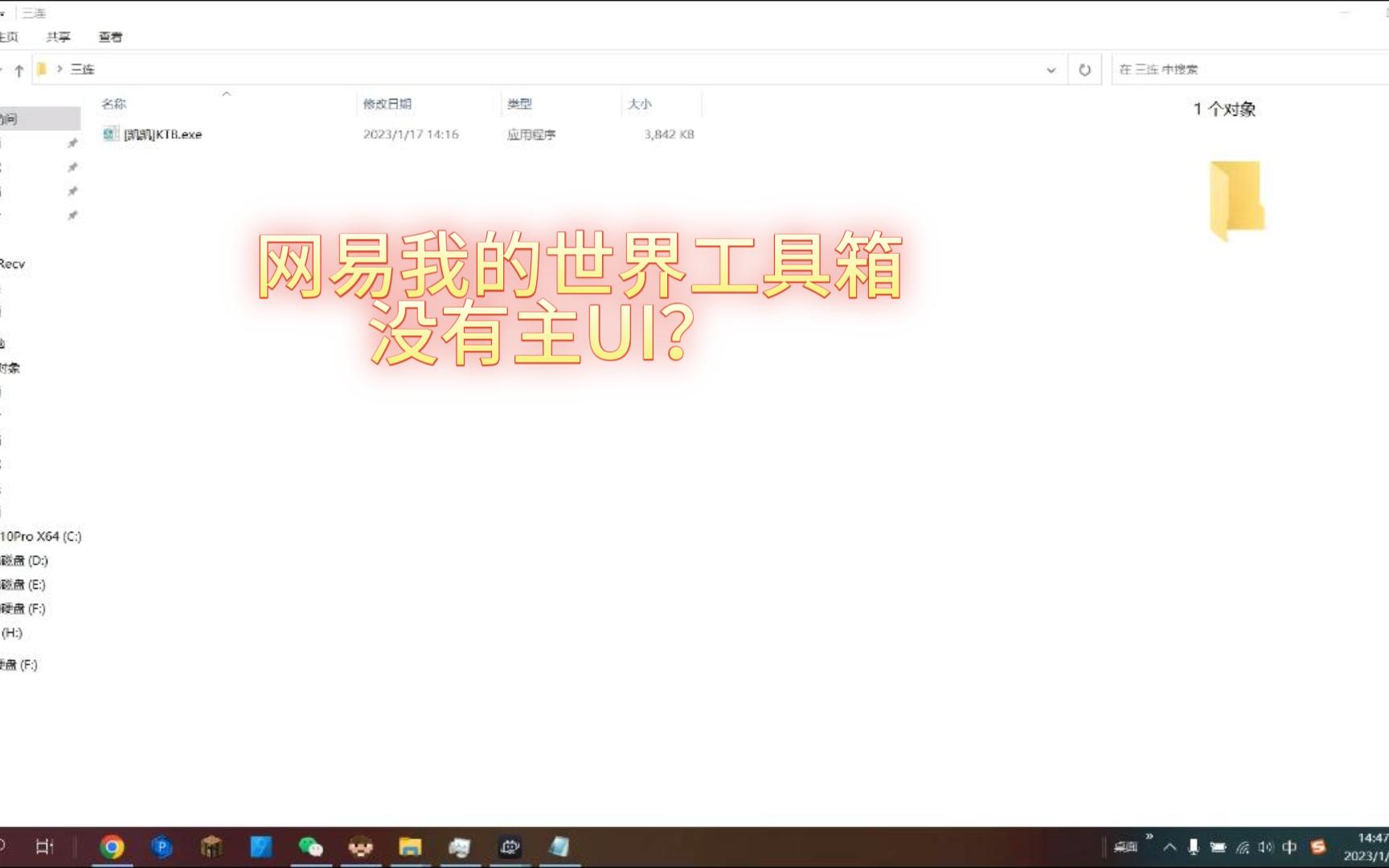Image resolution: width=1389 pixels, height=868 pixels.
Task: Click the volume speaker tray icon
Action: click(x=1266, y=847)
